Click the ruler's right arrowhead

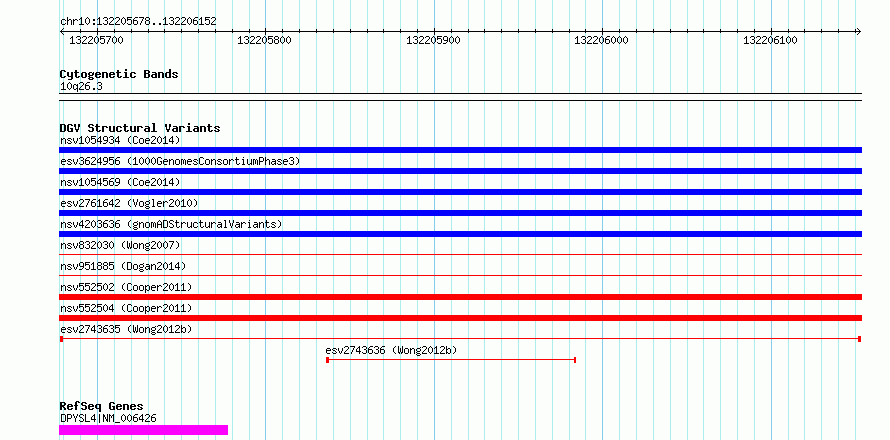pos(858,32)
